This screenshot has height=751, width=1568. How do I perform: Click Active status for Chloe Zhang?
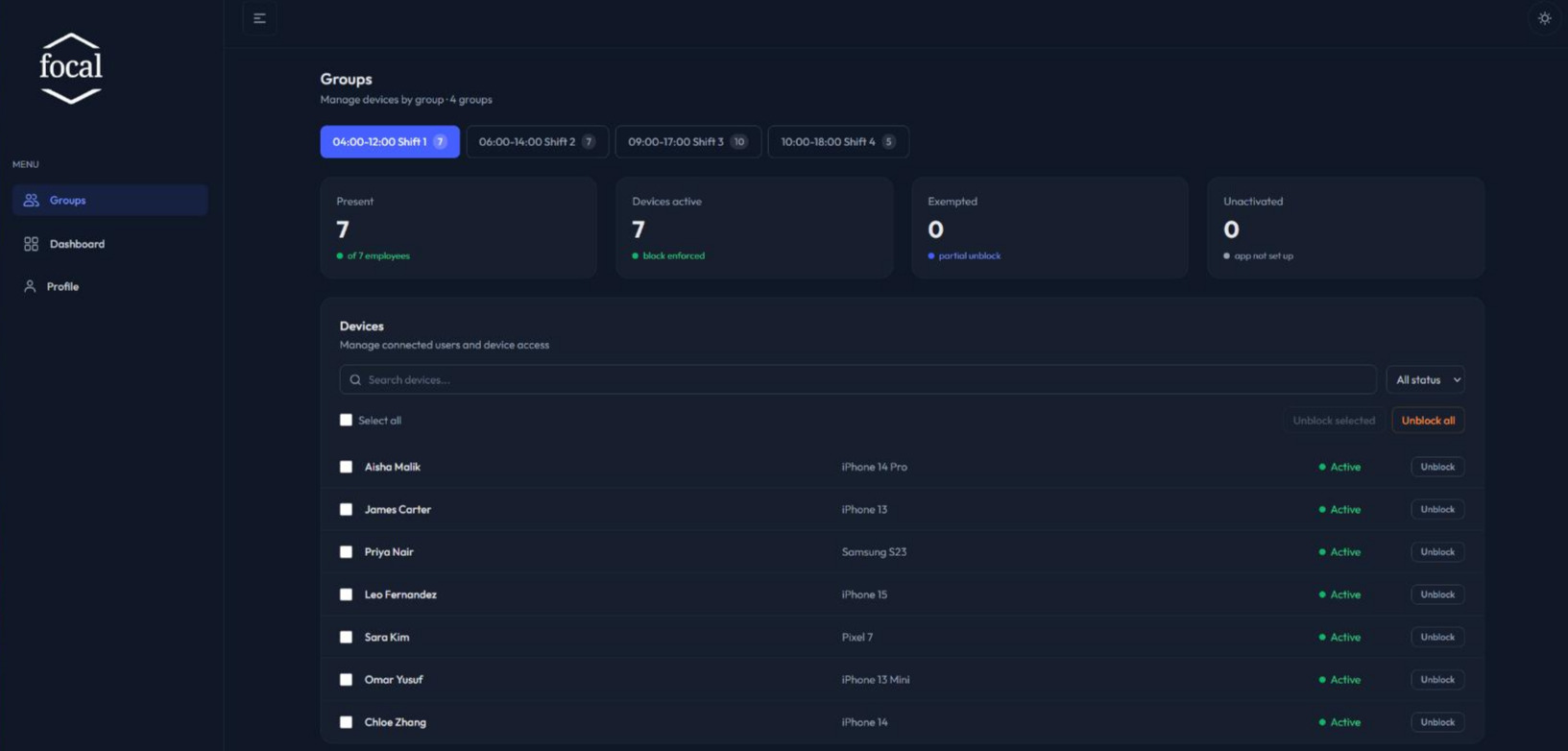pos(1339,722)
